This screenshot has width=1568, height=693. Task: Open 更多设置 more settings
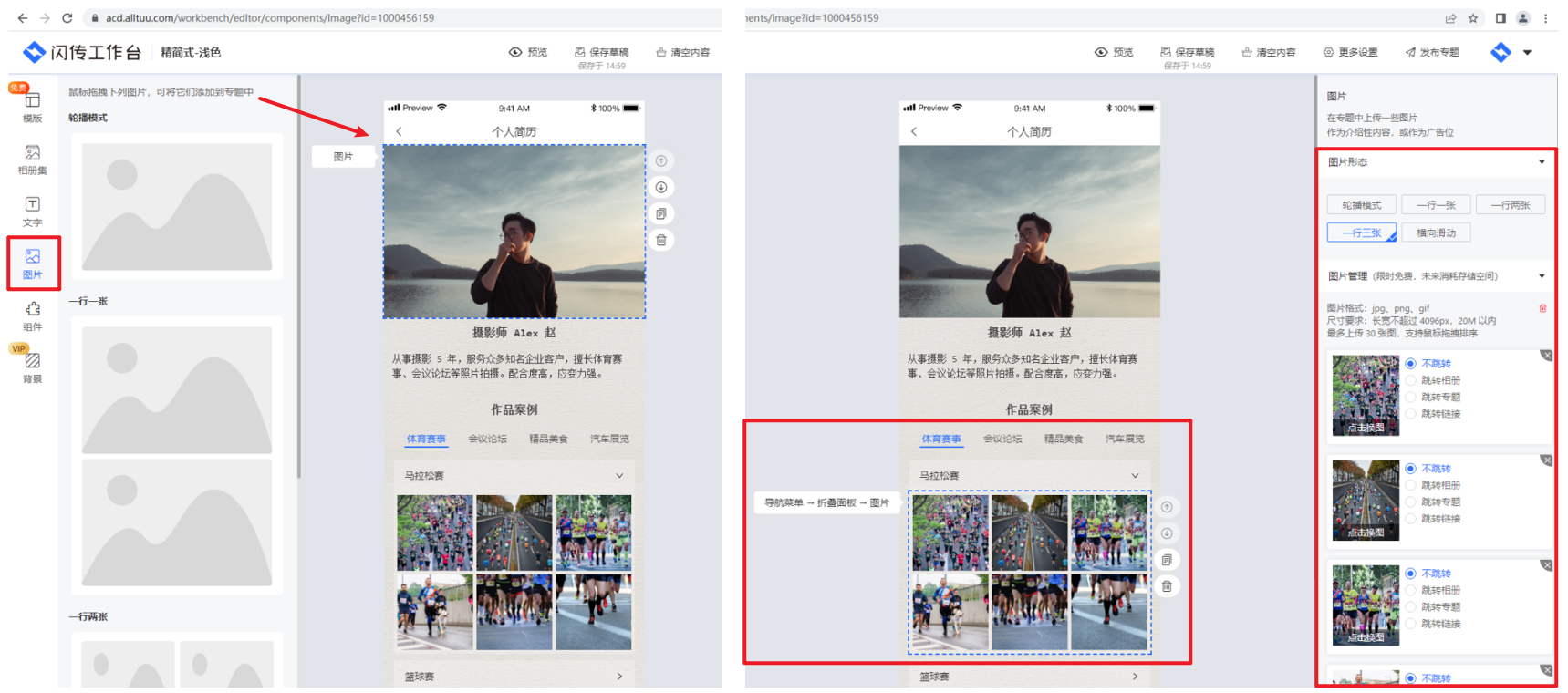click(x=1350, y=53)
